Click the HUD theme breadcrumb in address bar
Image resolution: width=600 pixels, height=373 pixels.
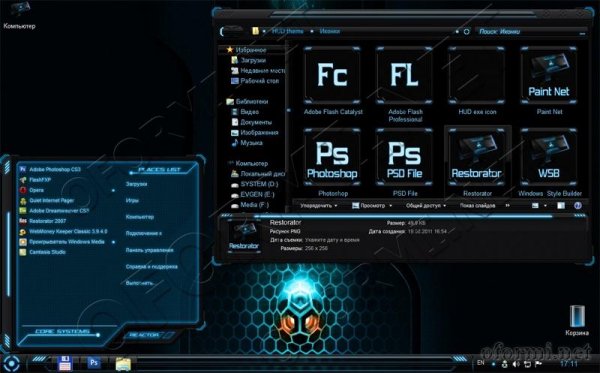[287, 31]
